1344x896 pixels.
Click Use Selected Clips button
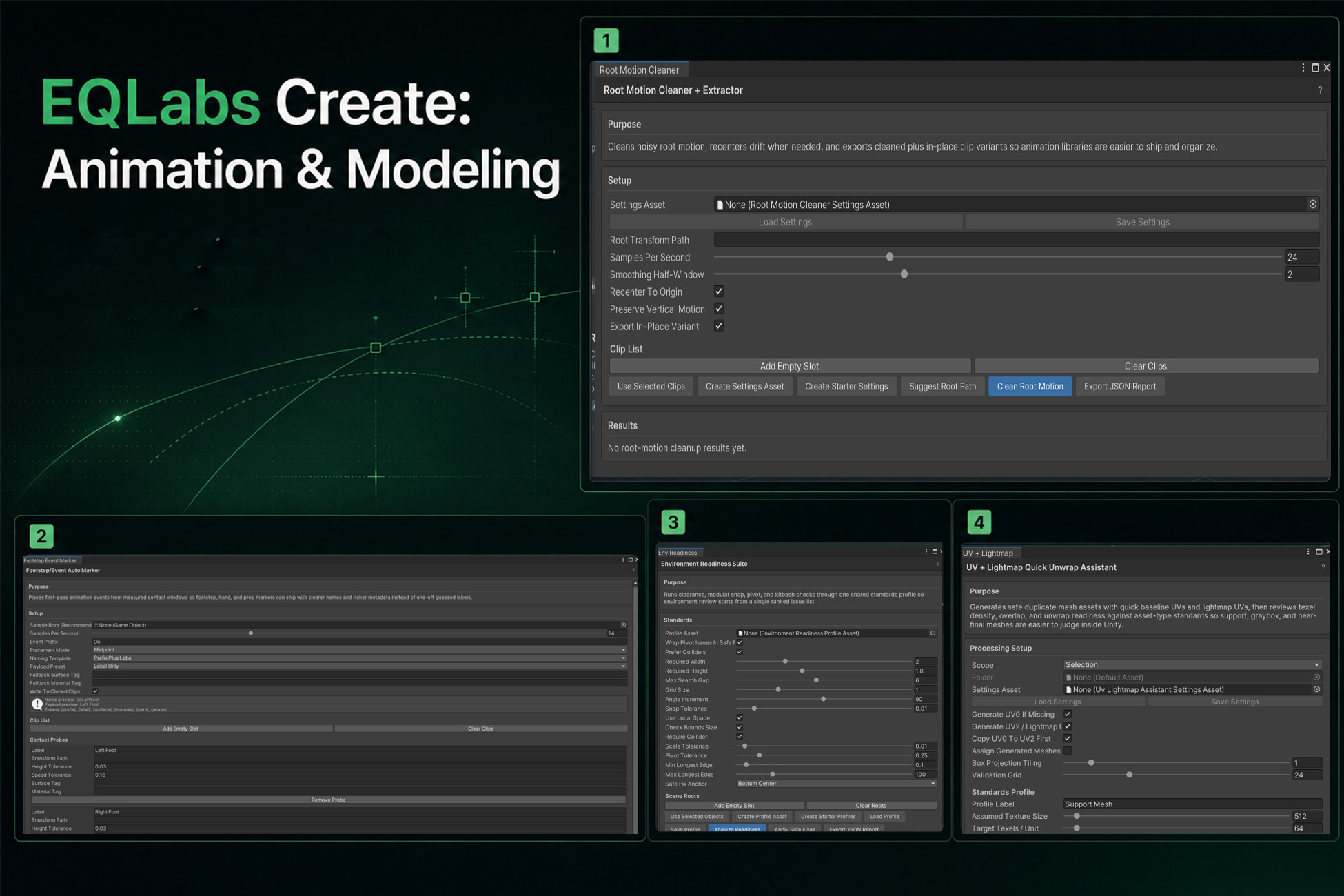(651, 386)
